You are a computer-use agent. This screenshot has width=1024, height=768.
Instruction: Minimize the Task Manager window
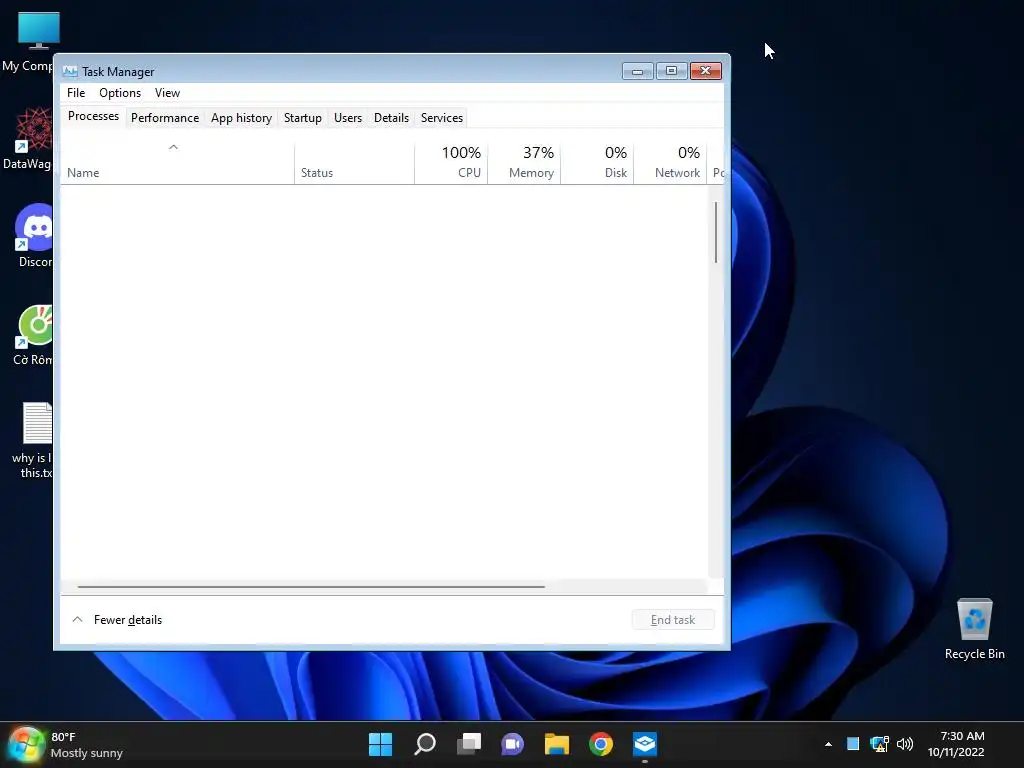(x=637, y=71)
